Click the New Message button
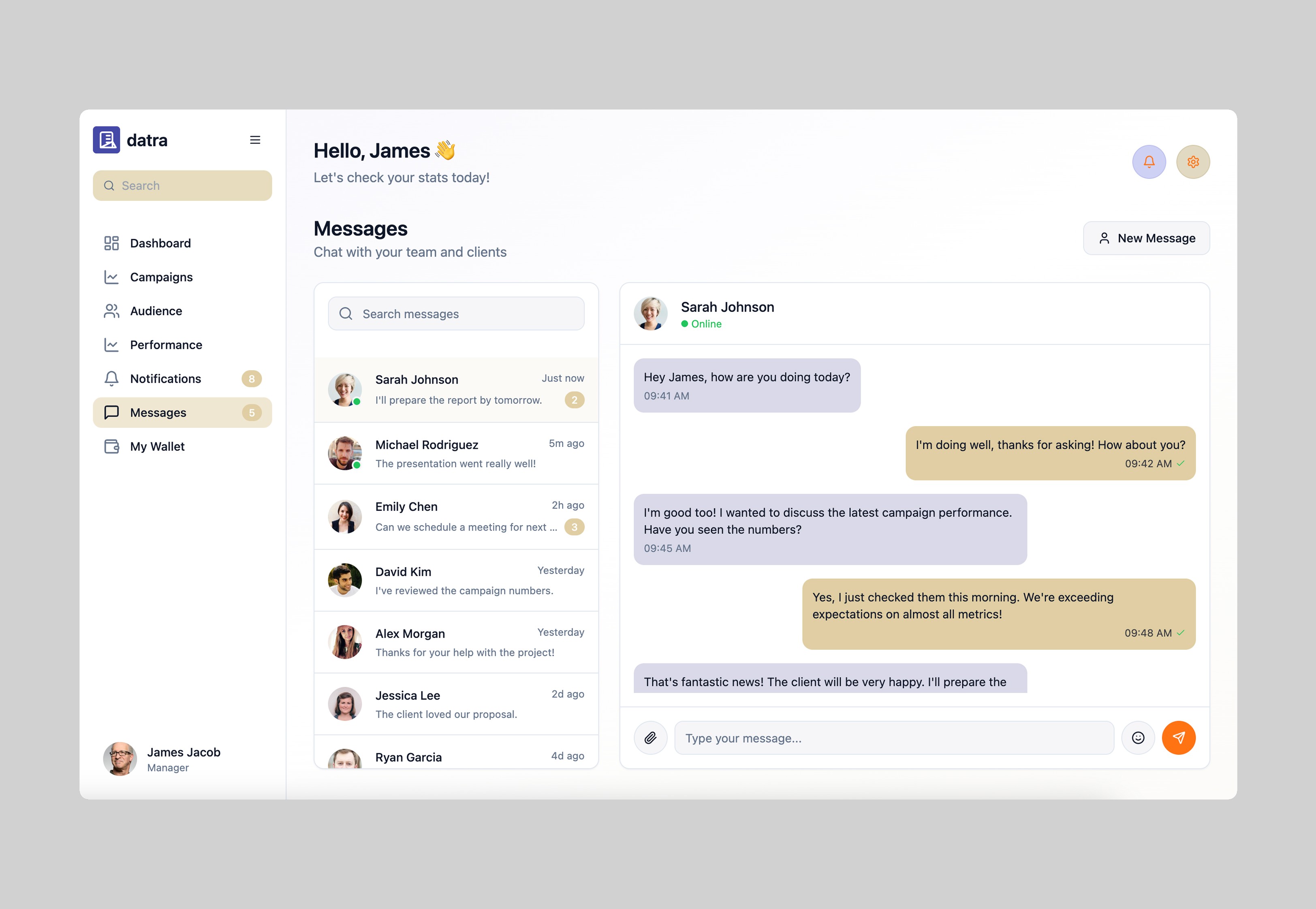This screenshot has height=909, width=1316. [1146, 238]
